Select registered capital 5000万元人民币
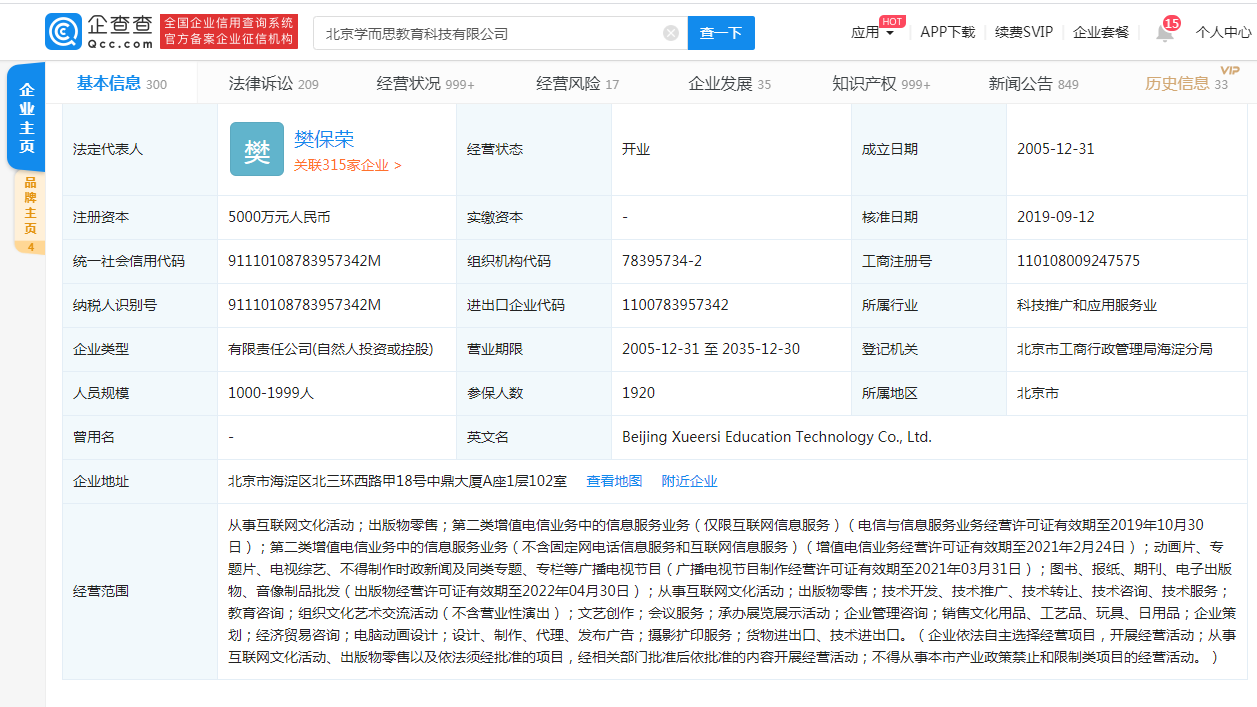1257x707 pixels. point(279,217)
